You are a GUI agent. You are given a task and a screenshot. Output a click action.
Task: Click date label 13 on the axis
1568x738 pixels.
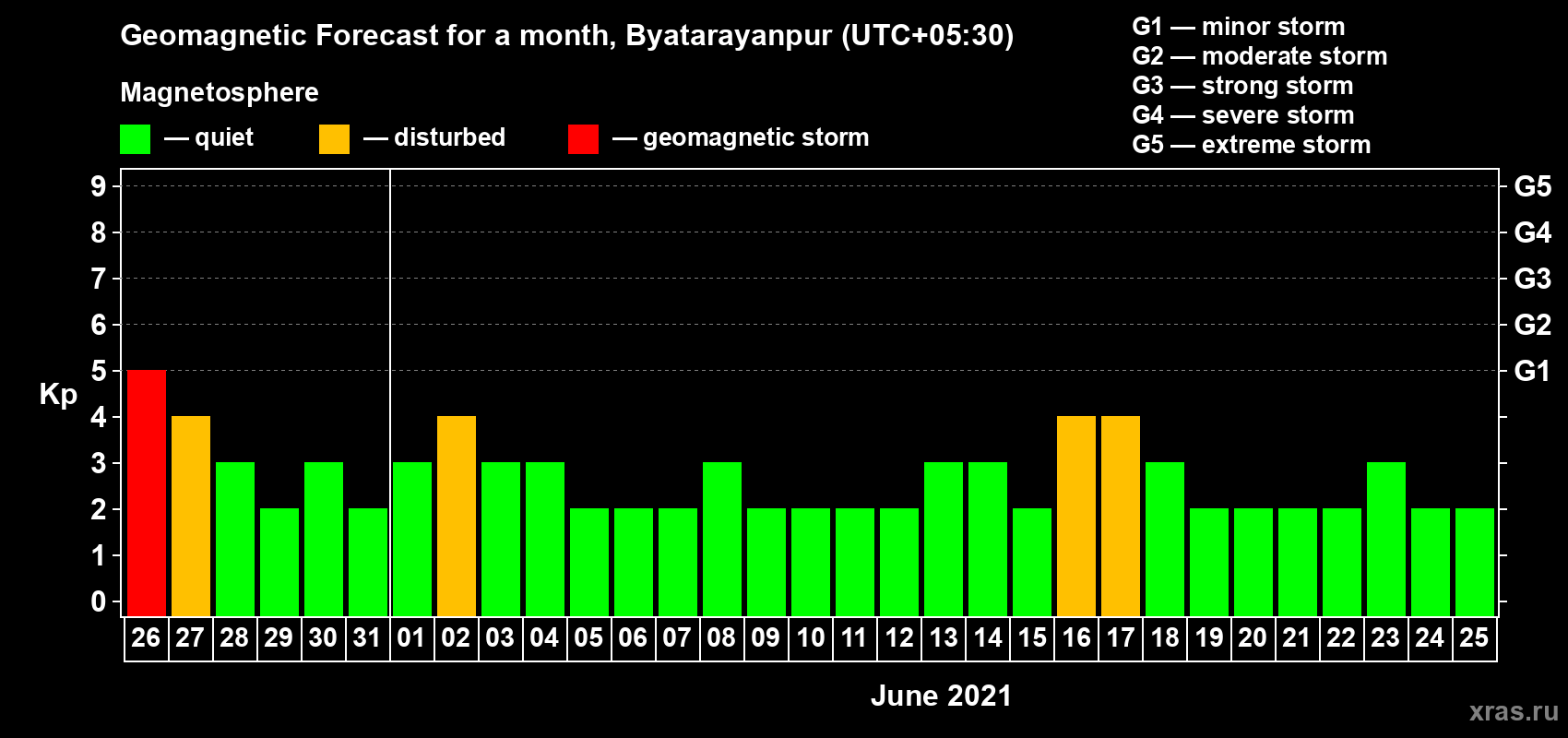click(944, 637)
